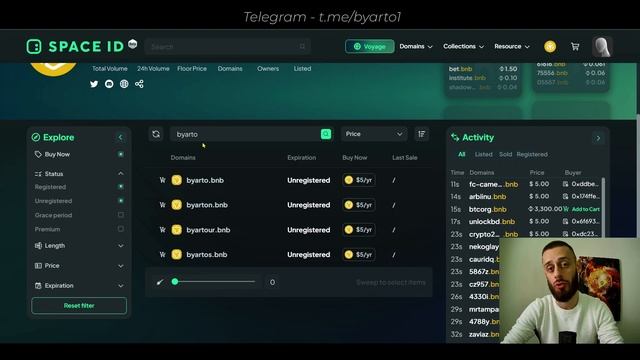Click $5/yr buy button for byartour.bnb

359,230
